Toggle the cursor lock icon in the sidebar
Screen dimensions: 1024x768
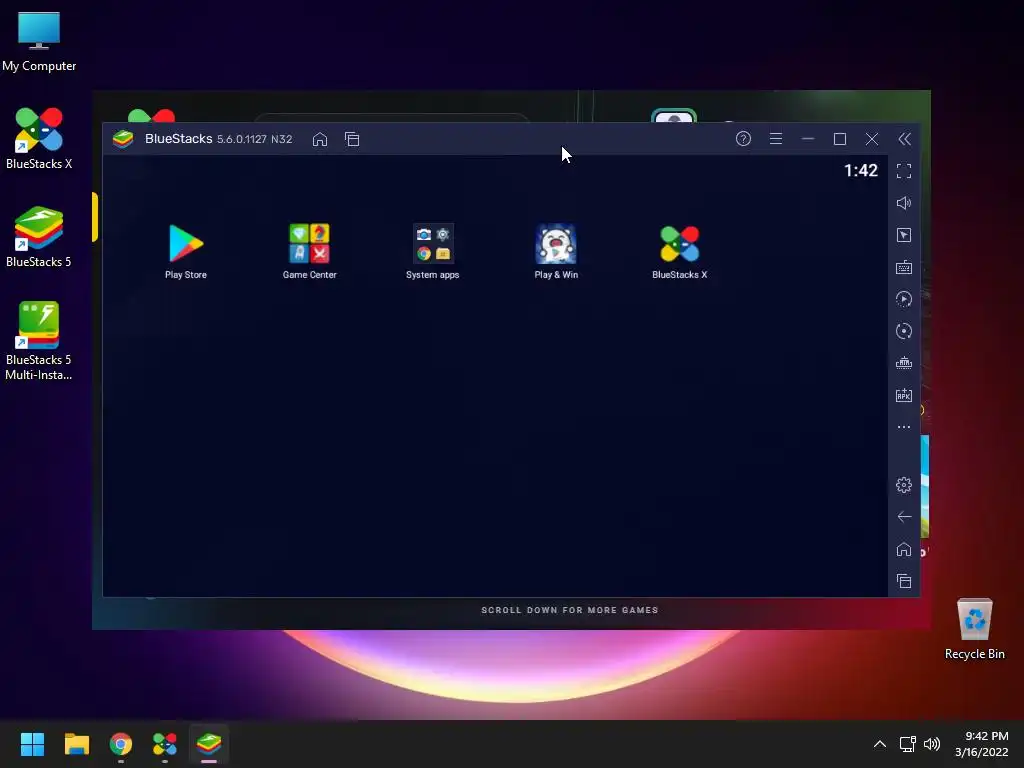[x=904, y=235]
